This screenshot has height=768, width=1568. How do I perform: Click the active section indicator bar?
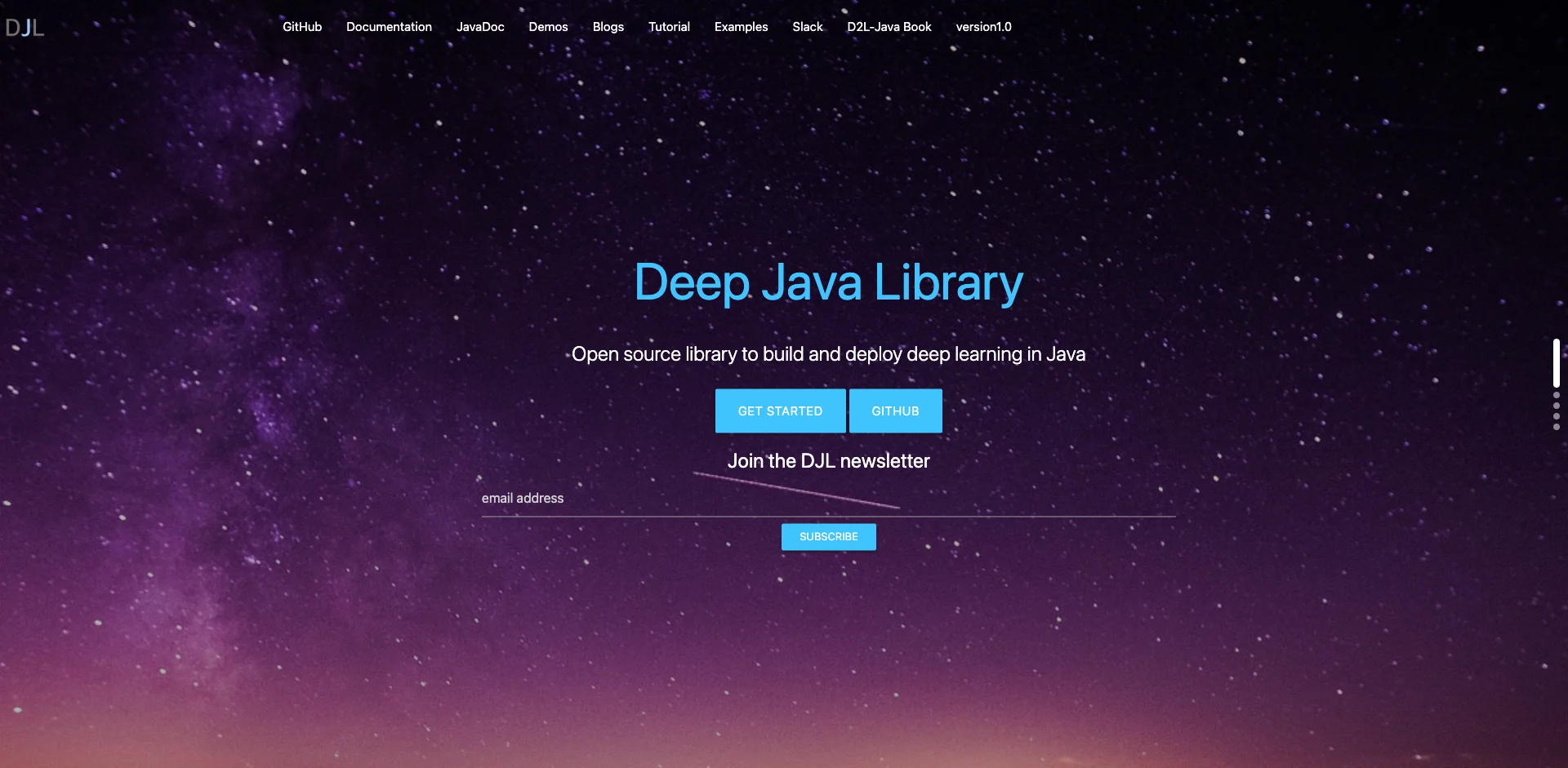point(1557,363)
